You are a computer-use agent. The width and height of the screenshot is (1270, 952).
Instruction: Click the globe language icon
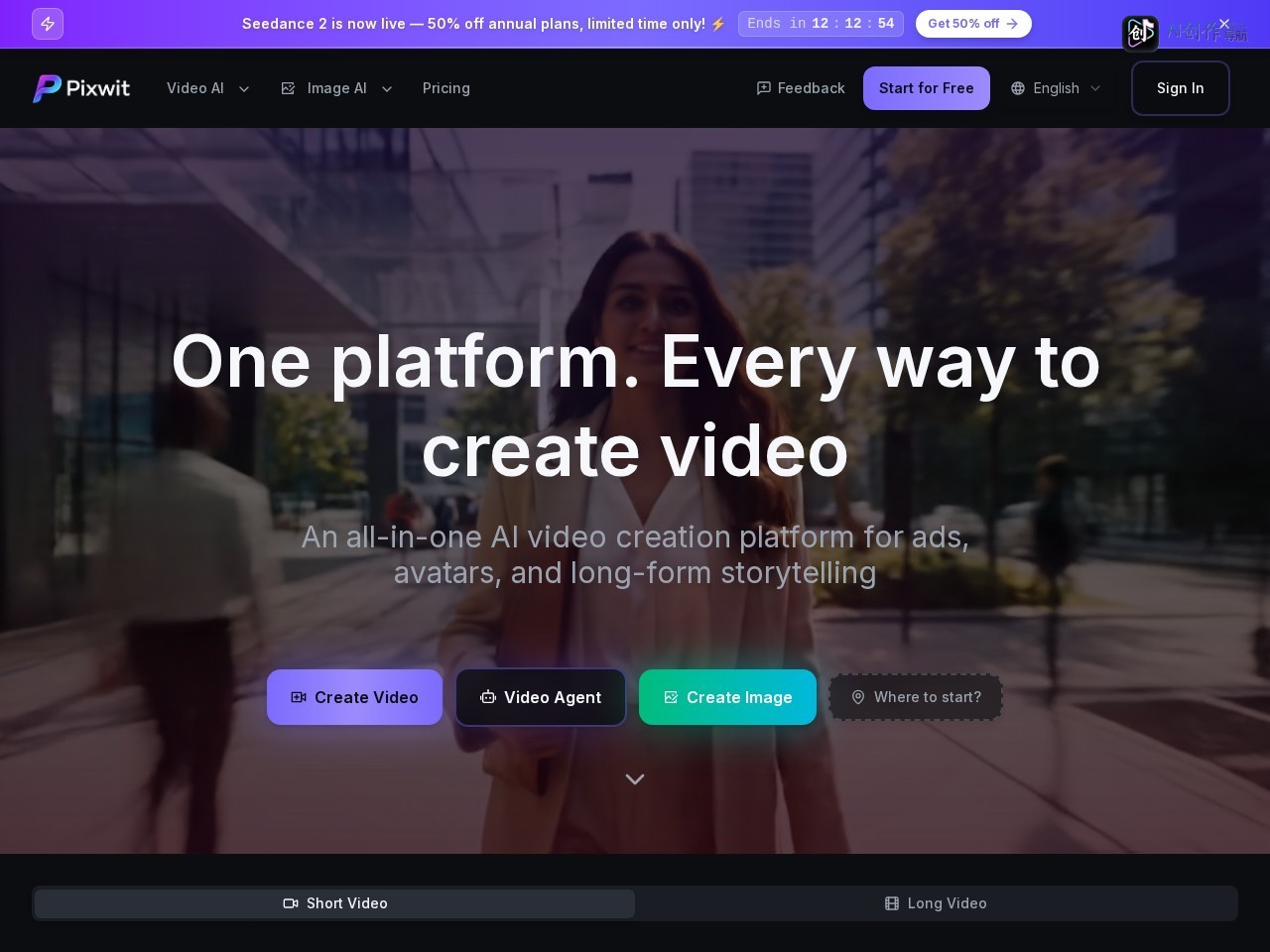click(x=1018, y=88)
